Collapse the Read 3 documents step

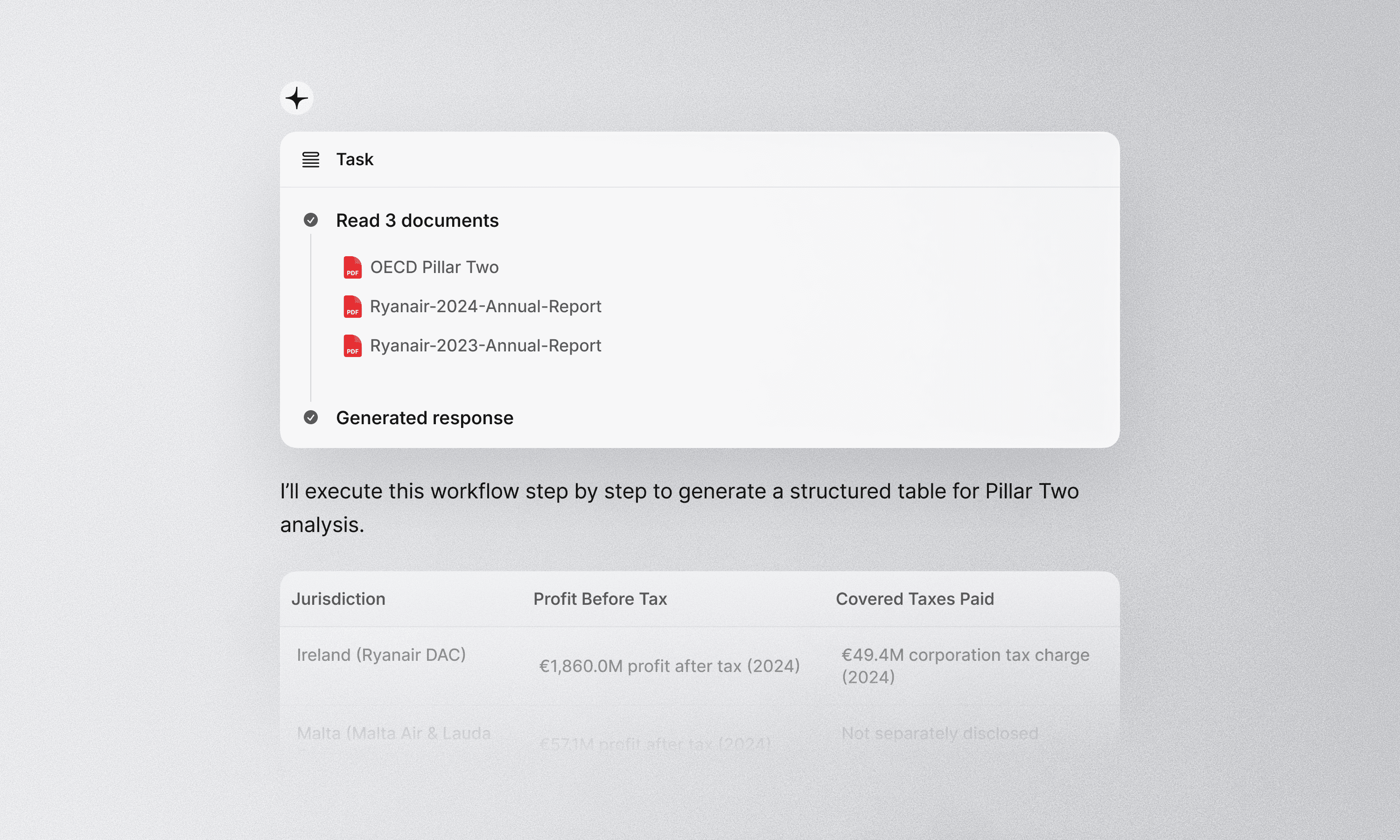pos(417,220)
